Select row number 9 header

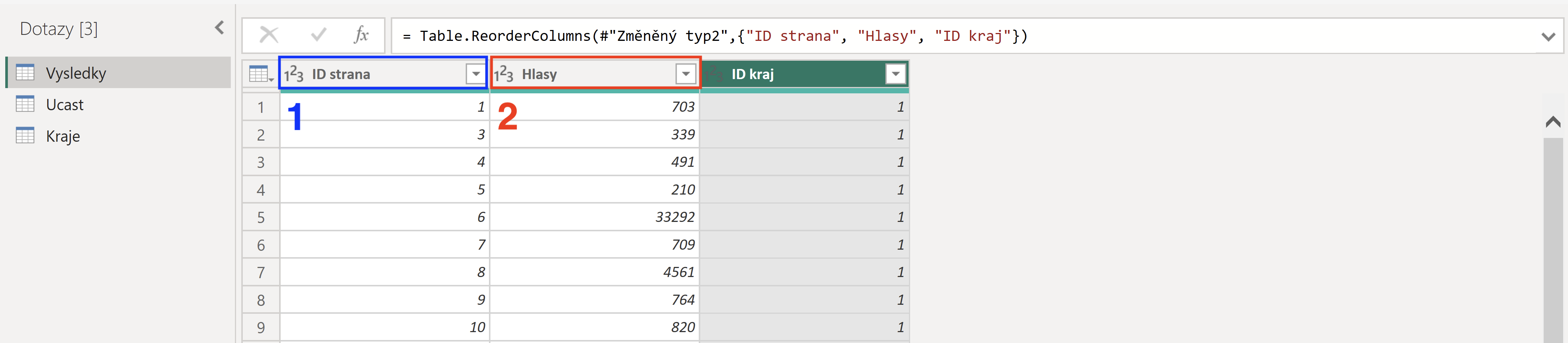tap(261, 328)
